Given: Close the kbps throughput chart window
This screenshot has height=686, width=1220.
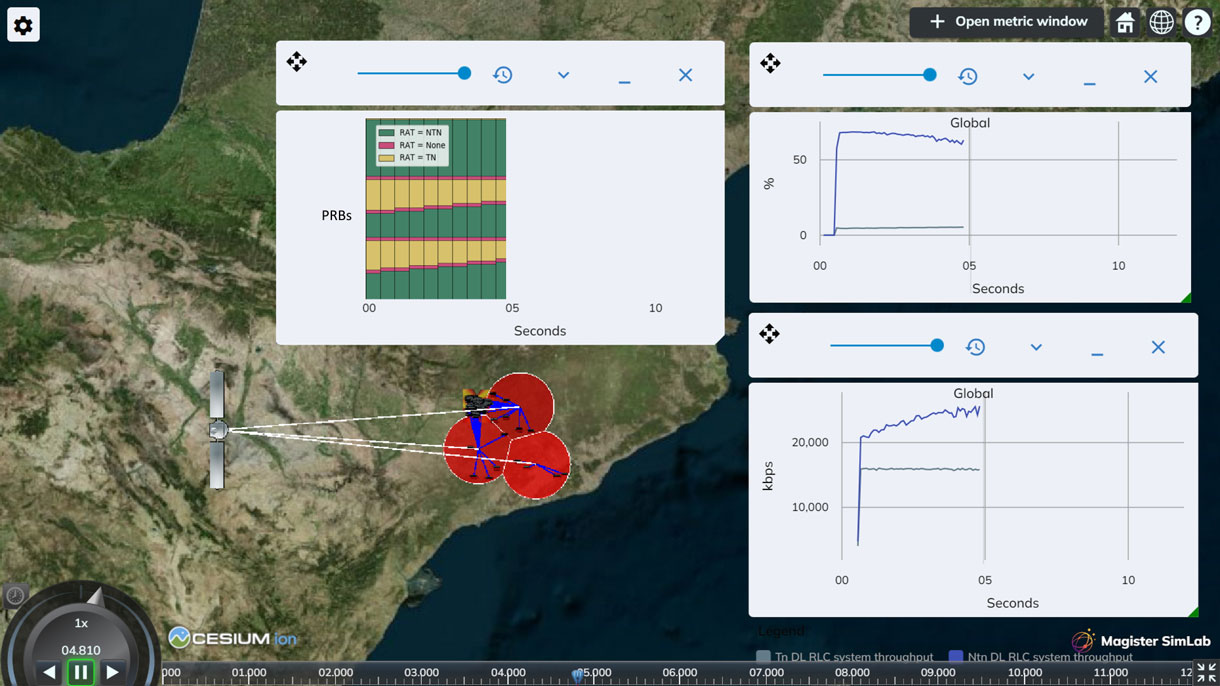Looking at the screenshot, I should [1158, 347].
